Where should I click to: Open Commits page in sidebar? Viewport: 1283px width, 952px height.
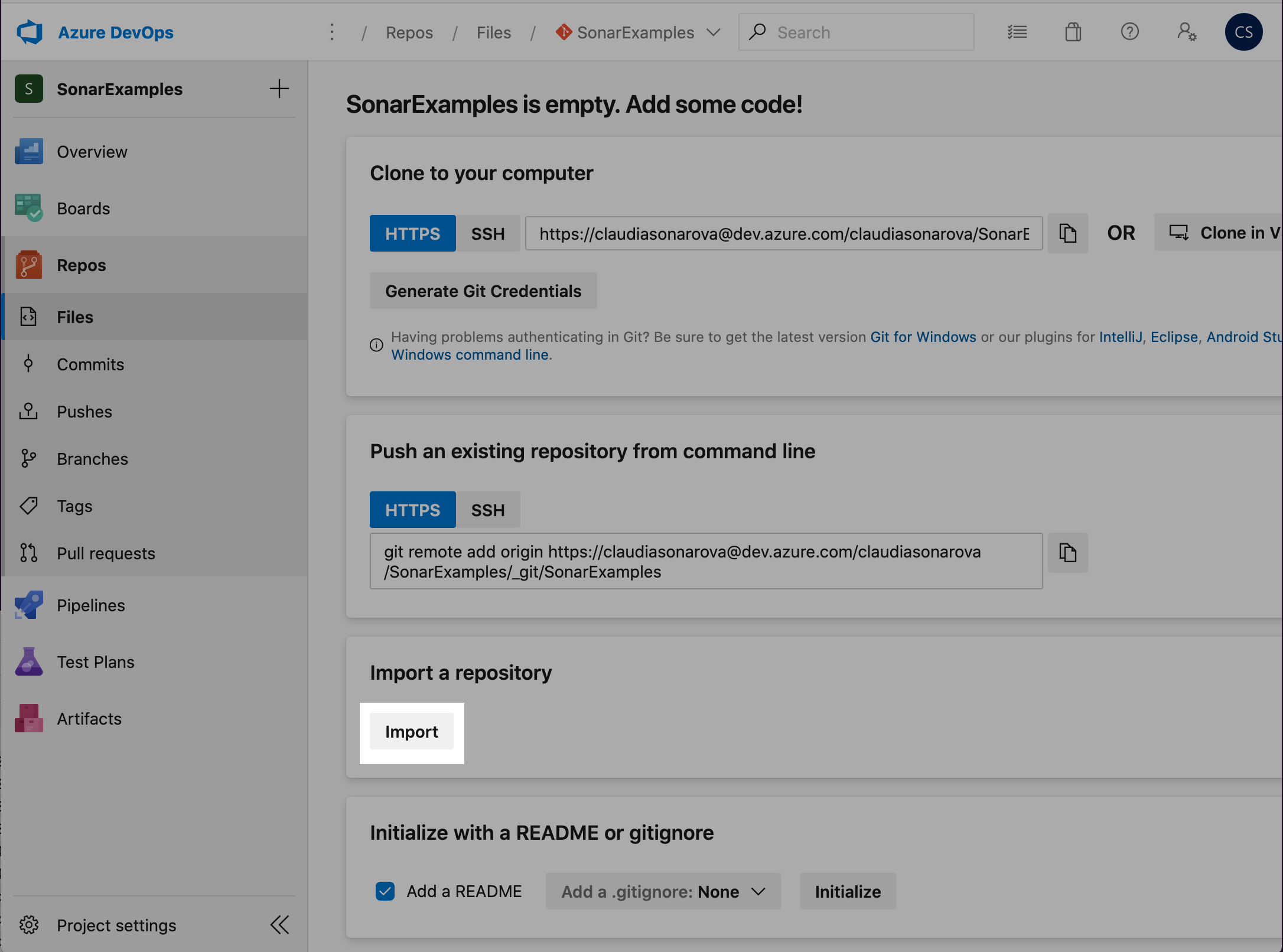(x=90, y=364)
